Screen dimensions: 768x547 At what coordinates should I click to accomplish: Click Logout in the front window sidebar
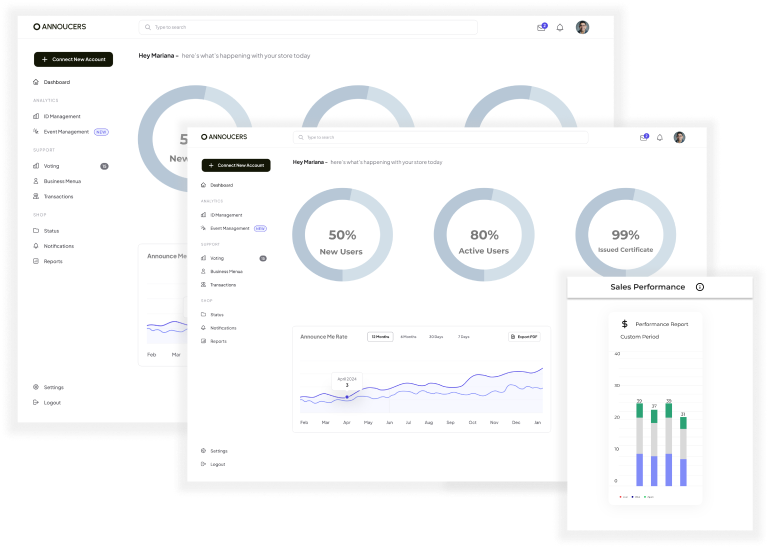[217, 464]
